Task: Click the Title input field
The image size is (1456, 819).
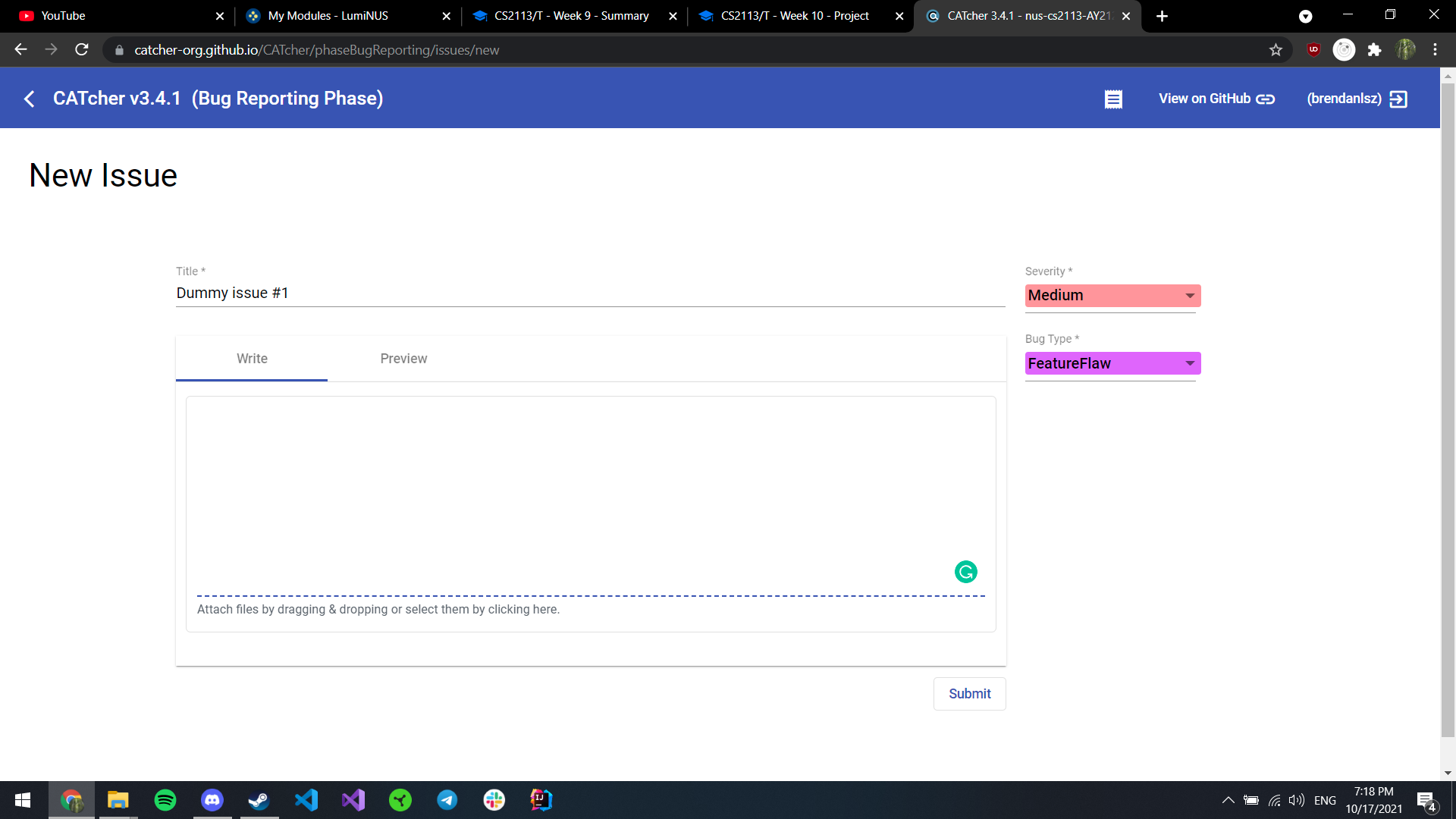Action: coord(590,293)
